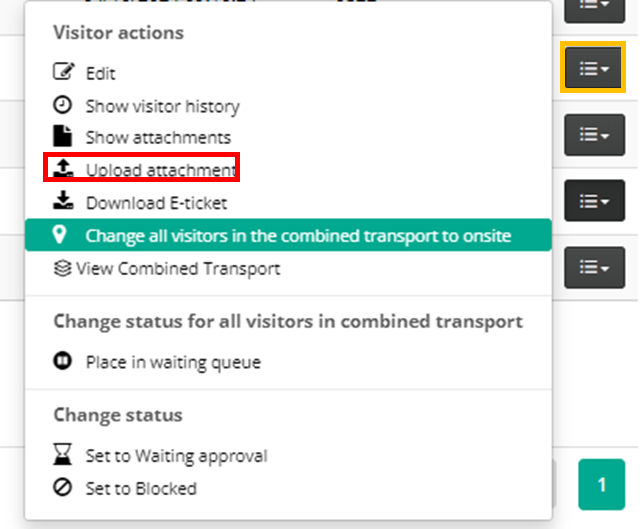Click the clock icon for visitor history
This screenshot has height=529, width=644.
point(62,105)
